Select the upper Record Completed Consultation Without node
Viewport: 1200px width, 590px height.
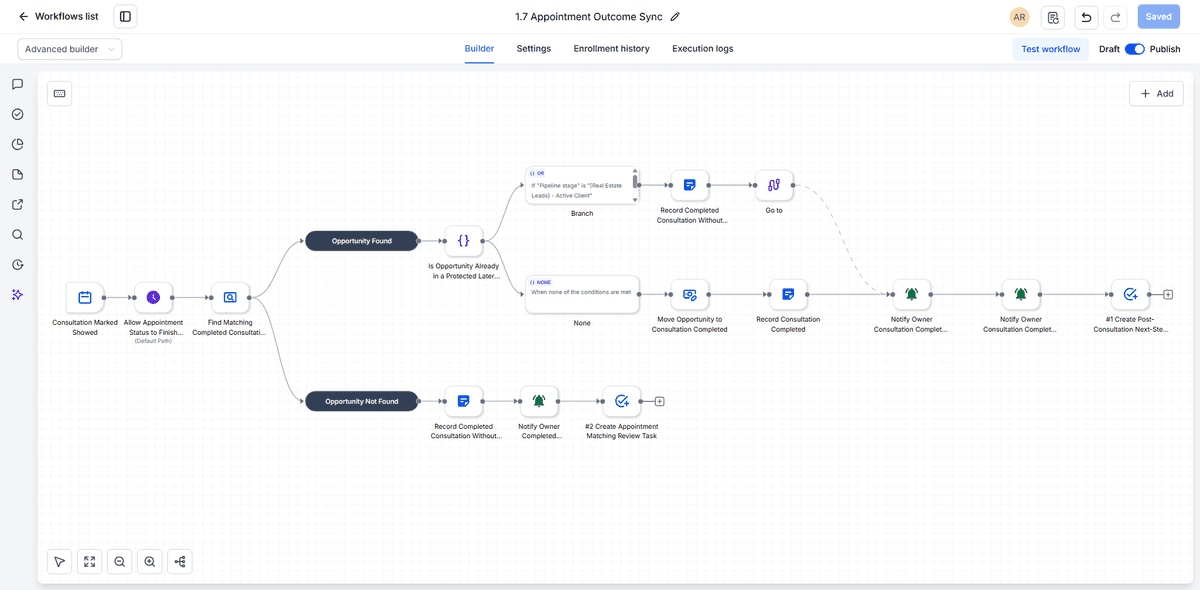click(689, 185)
